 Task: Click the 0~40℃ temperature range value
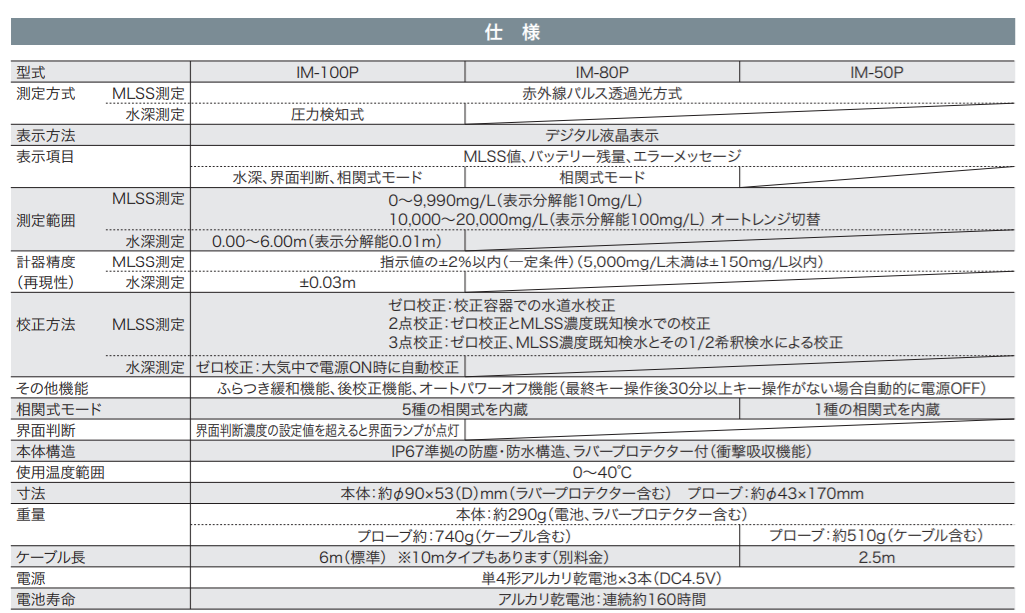click(x=601, y=472)
